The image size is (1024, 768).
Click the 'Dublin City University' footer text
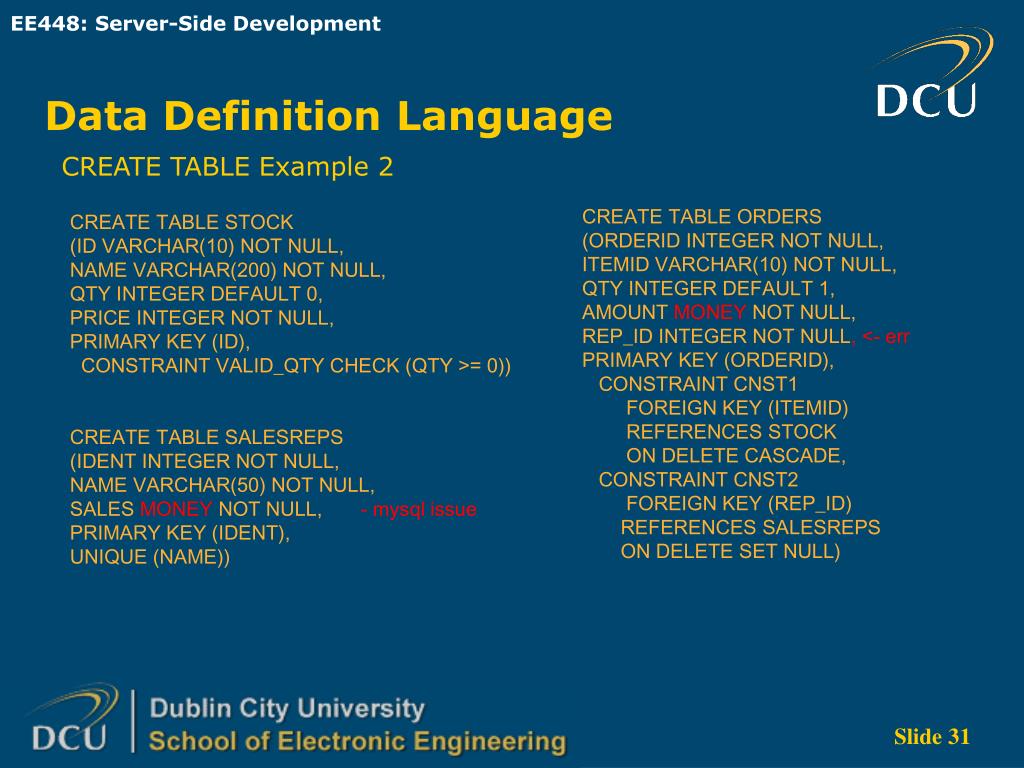coord(287,709)
